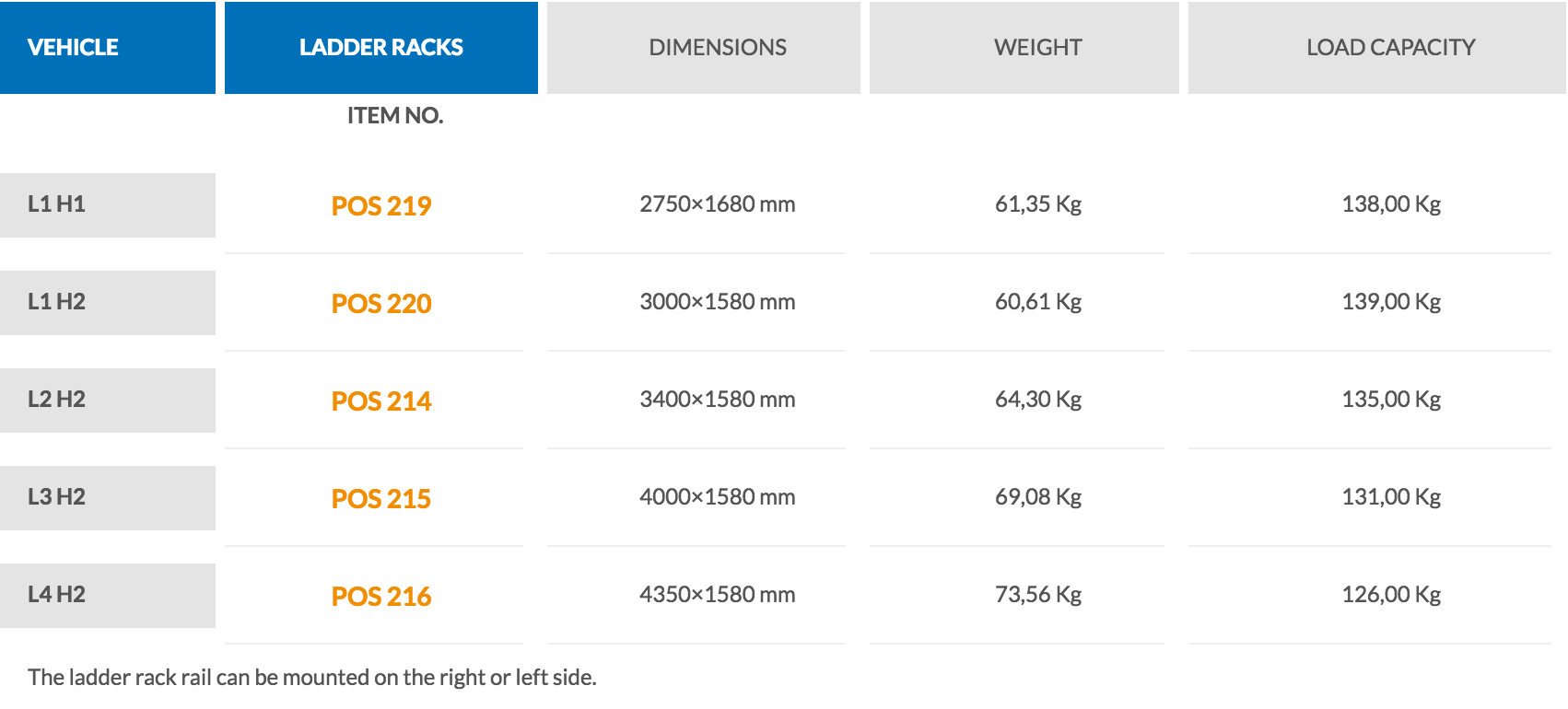This screenshot has width=1568, height=709.
Task: Select the L1 H1 vehicle row
Action: click(x=108, y=205)
